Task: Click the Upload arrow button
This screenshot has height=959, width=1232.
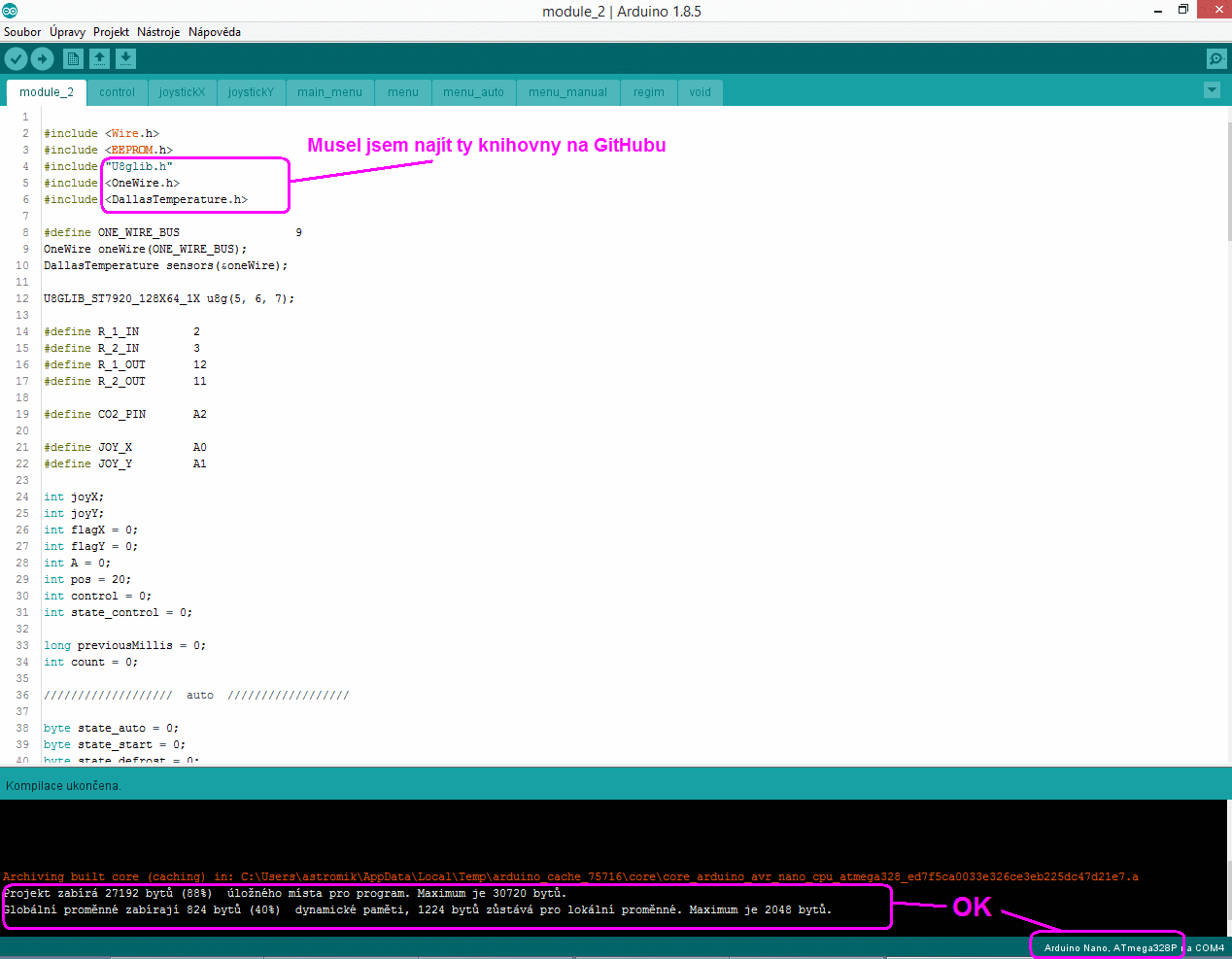Action: click(42, 59)
